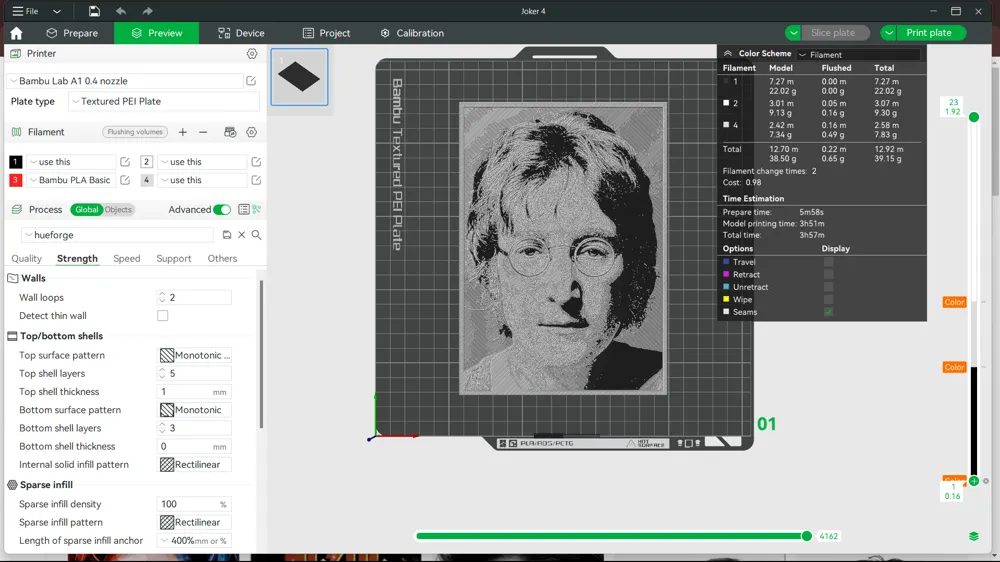Open Support settings tab
This screenshot has width=1000, height=562.
(x=173, y=258)
